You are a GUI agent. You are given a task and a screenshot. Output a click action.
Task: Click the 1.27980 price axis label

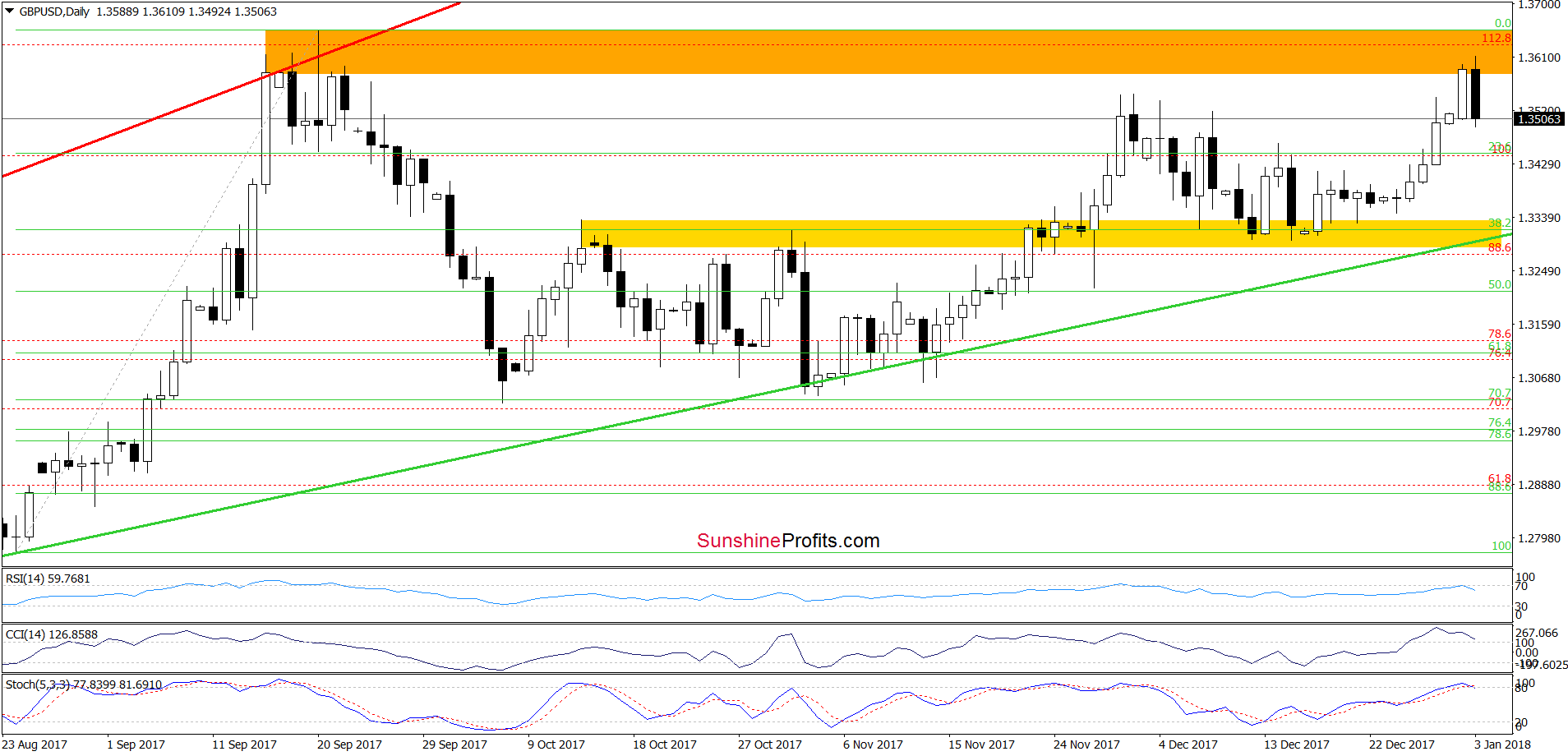[x=1538, y=538]
